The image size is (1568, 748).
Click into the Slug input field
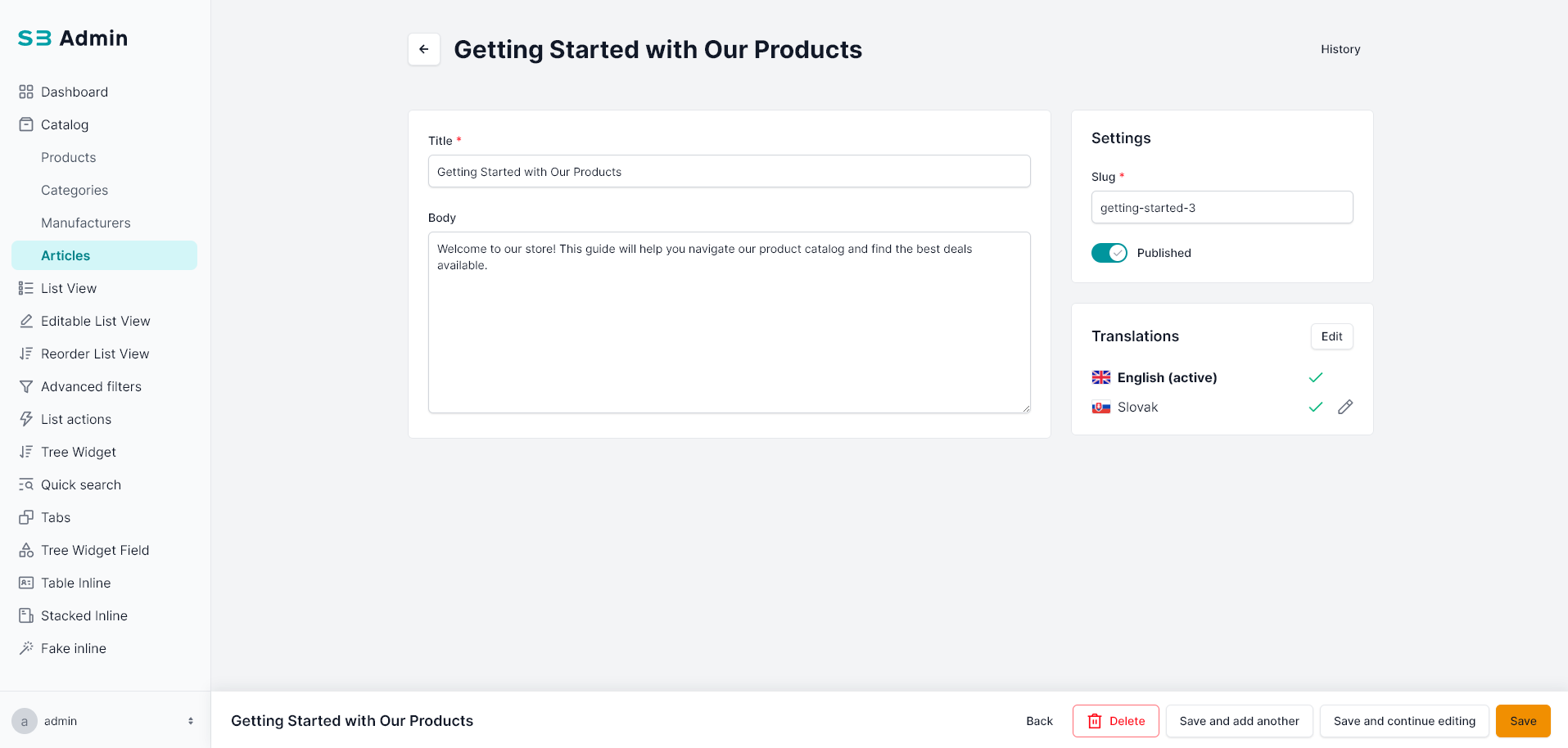(x=1222, y=208)
